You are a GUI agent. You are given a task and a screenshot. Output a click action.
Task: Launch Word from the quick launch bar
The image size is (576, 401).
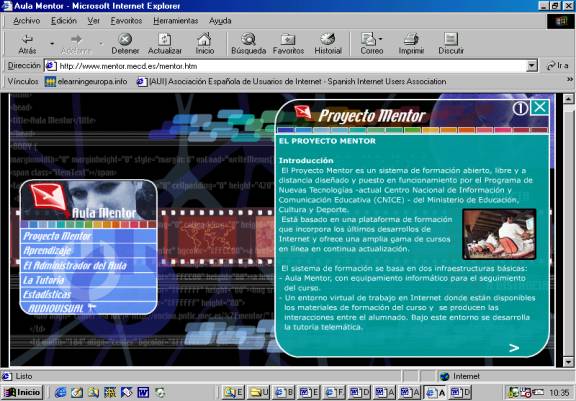pyautogui.click(x=143, y=393)
